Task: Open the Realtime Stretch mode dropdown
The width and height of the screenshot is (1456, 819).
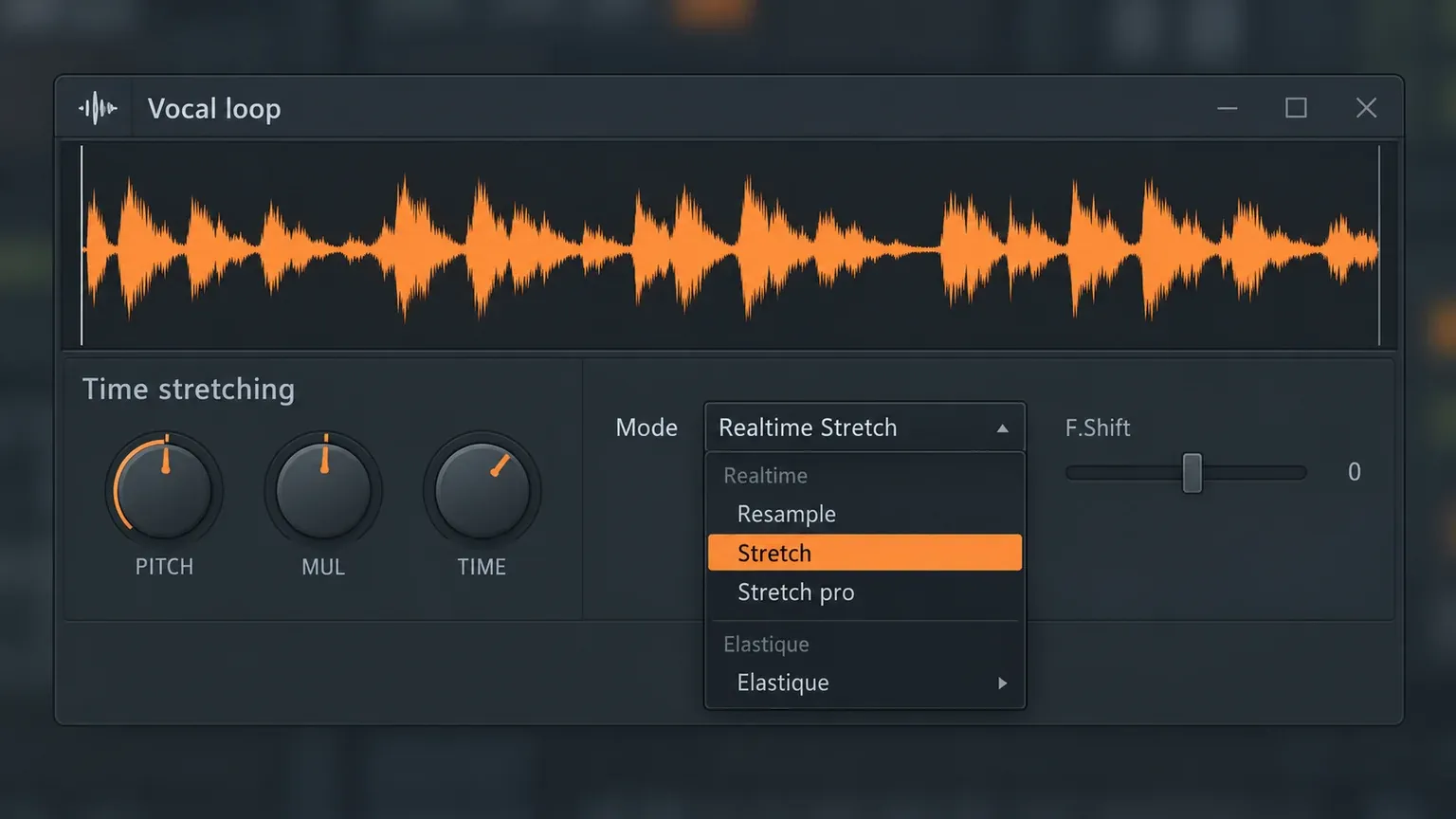Action: 864,428
